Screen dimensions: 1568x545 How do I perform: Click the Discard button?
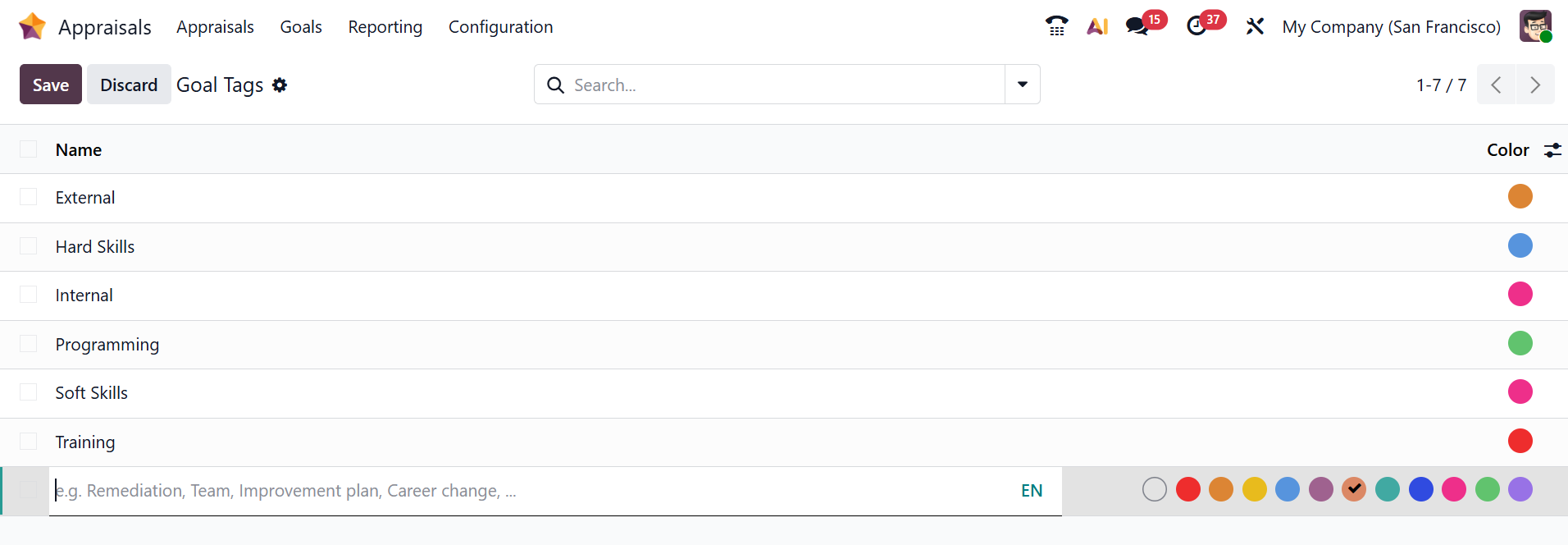(129, 85)
